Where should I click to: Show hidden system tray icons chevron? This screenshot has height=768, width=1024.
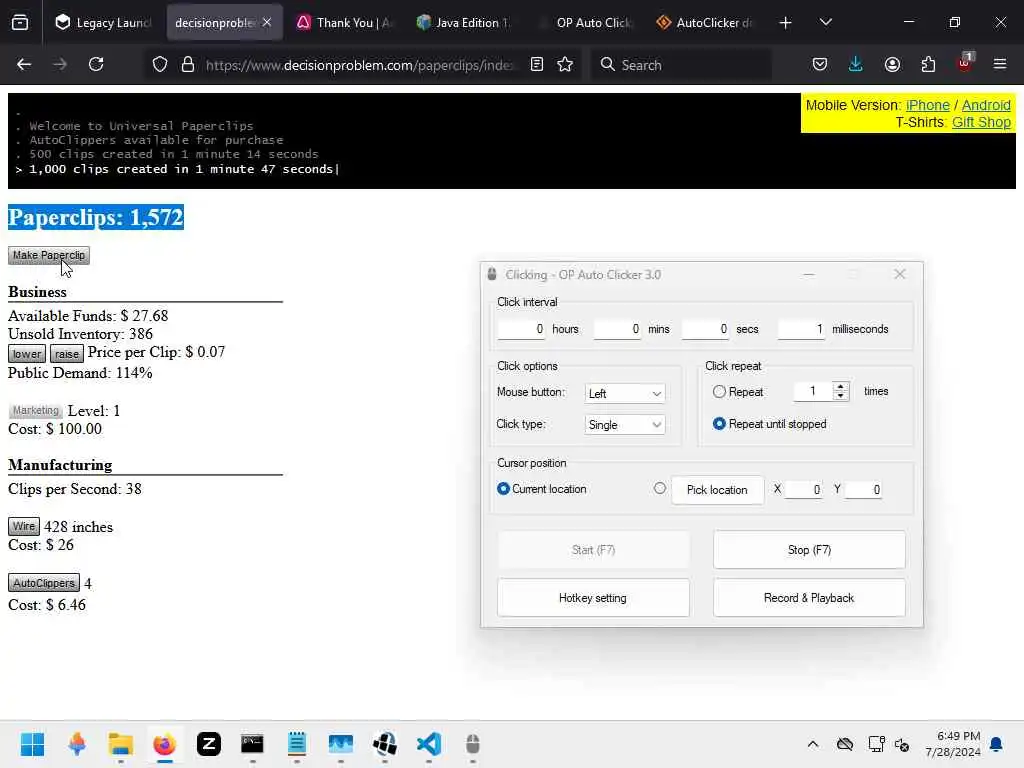pyautogui.click(x=812, y=744)
